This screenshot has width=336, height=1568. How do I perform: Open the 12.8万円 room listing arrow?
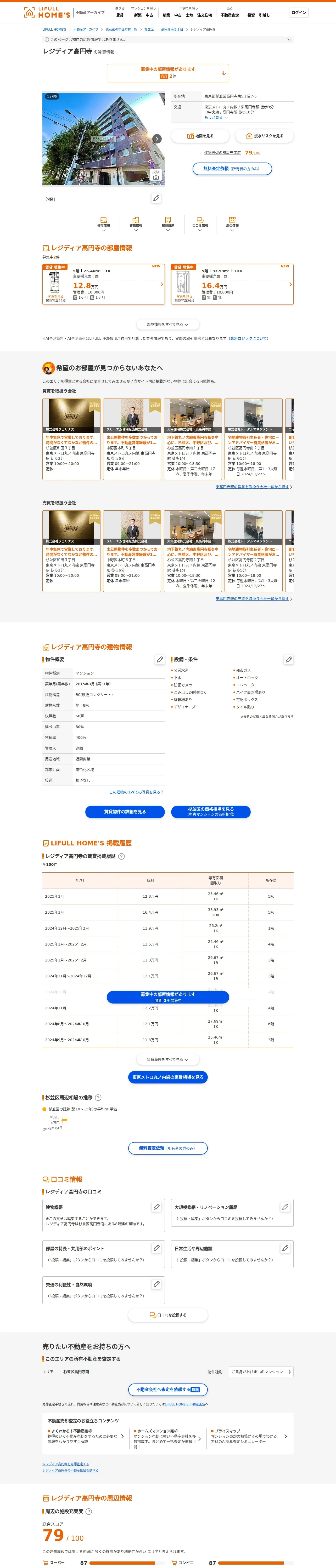click(x=162, y=284)
